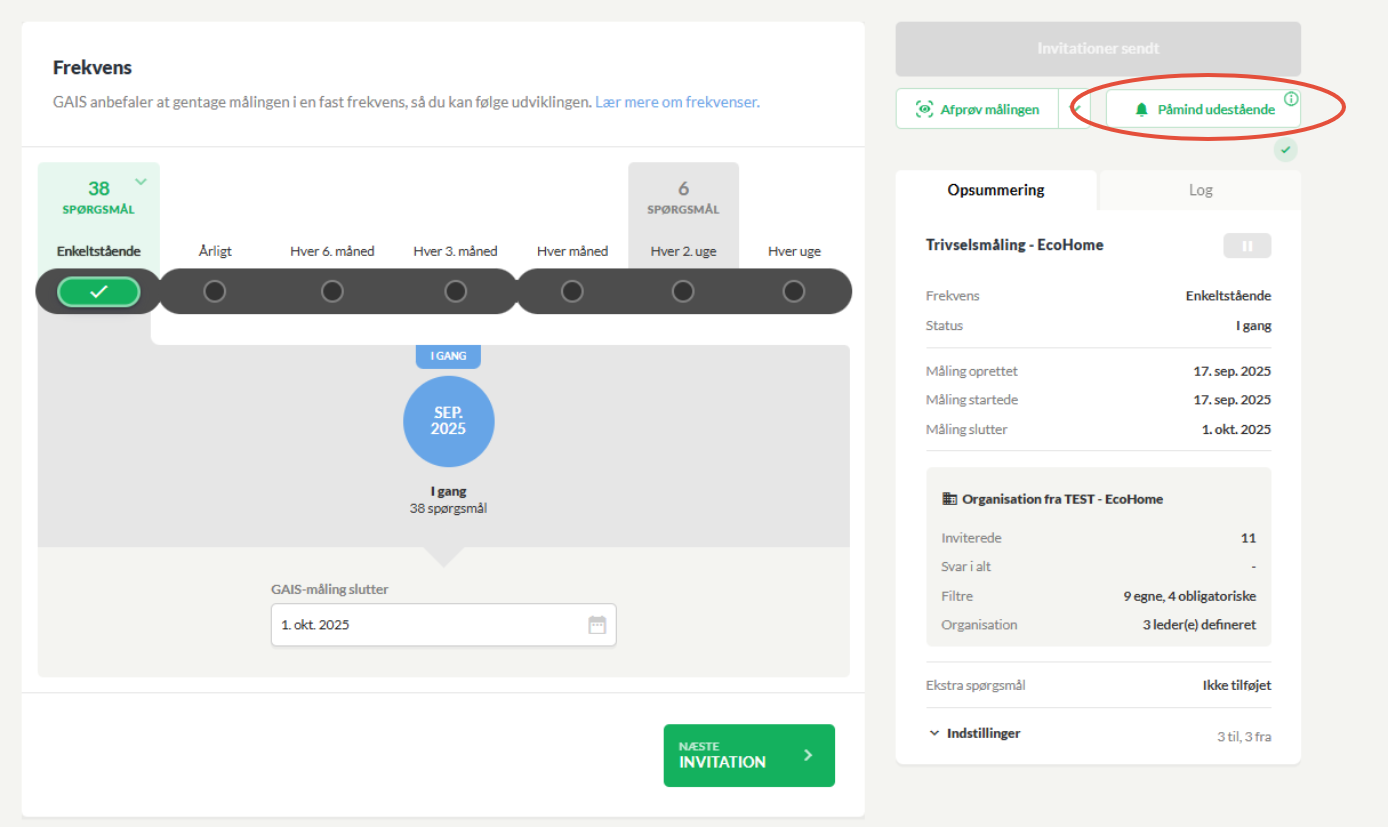Image resolution: width=1388 pixels, height=827 pixels.
Task: Click the Måling slutter value 1. okt. 2025
Action: (1236, 429)
